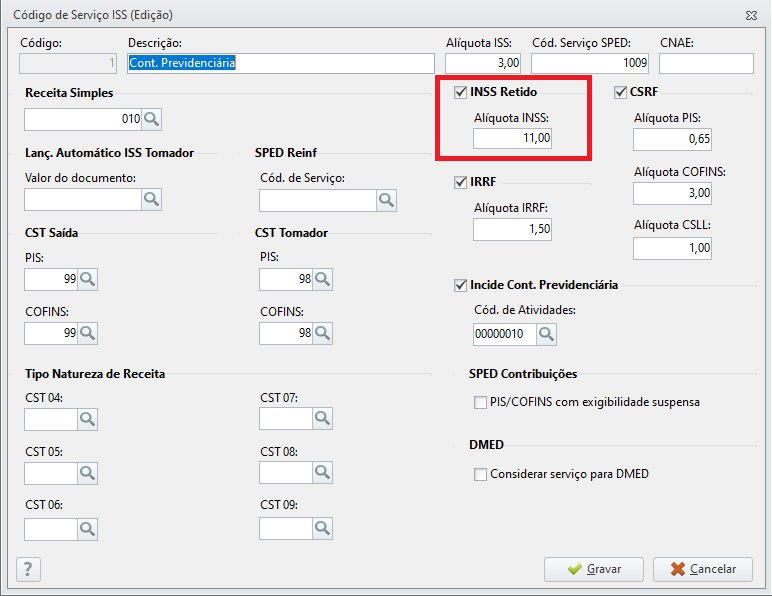Click the CST Tomador COFINS search icon
The width and height of the screenshot is (772, 596).
322,333
